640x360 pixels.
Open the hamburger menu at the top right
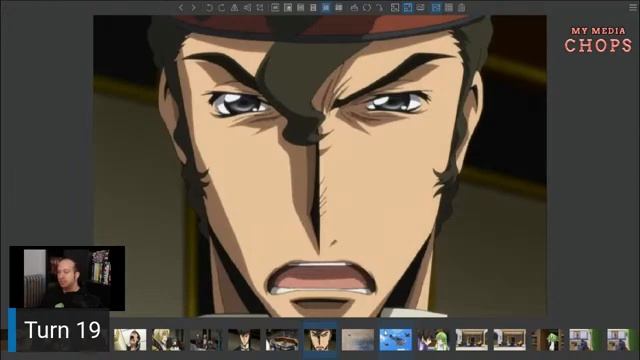(633, 8)
